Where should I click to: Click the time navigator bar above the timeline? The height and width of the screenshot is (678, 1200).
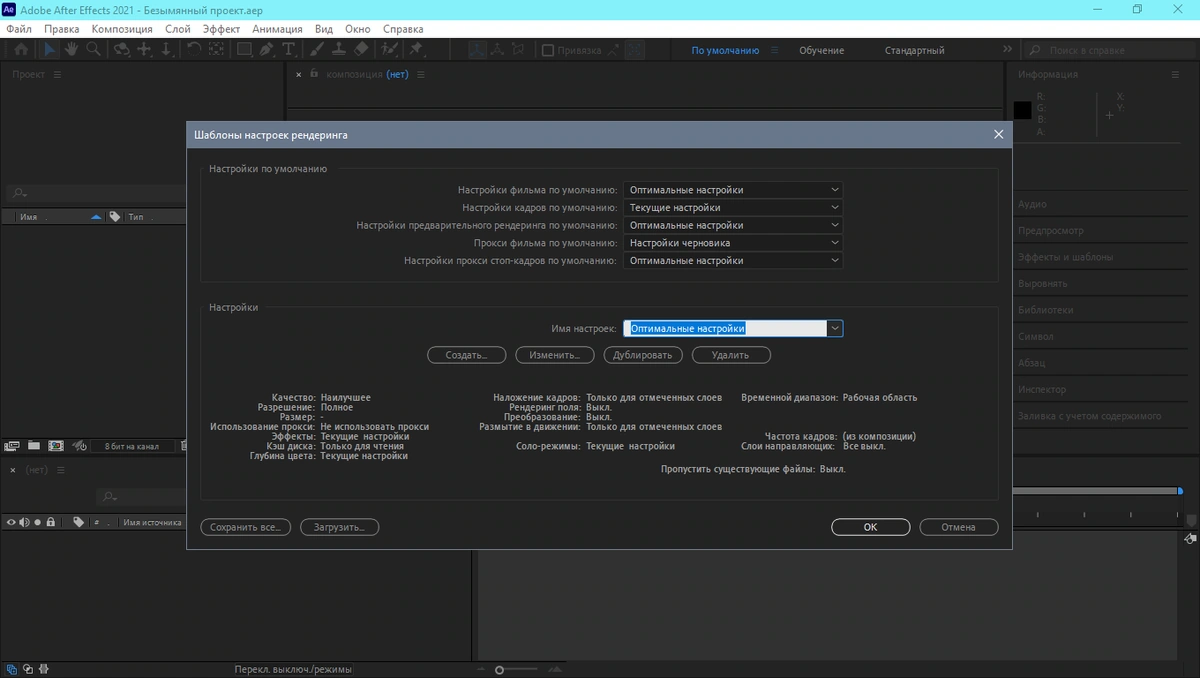(x=1096, y=491)
